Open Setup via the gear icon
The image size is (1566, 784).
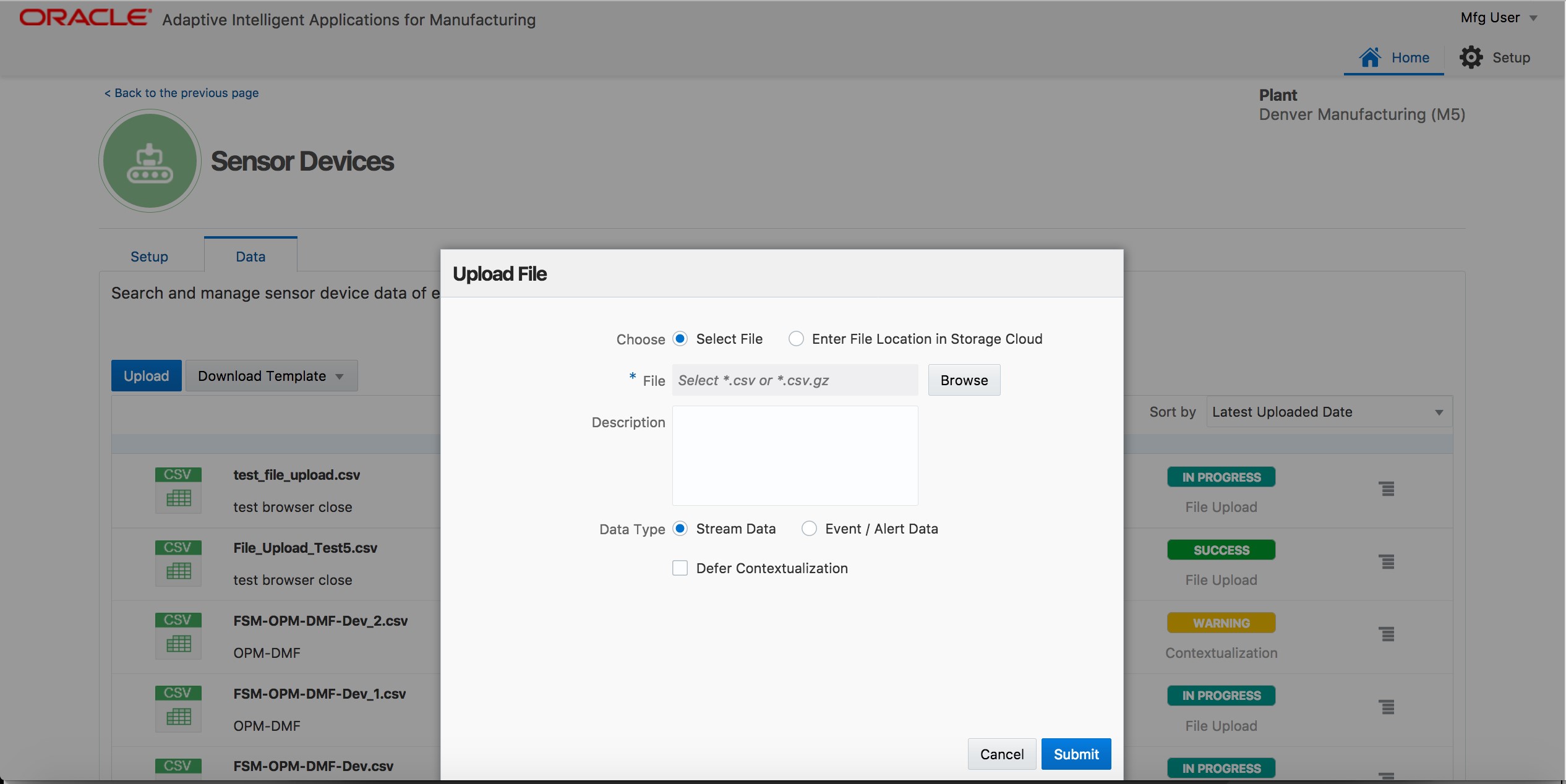(x=1472, y=57)
